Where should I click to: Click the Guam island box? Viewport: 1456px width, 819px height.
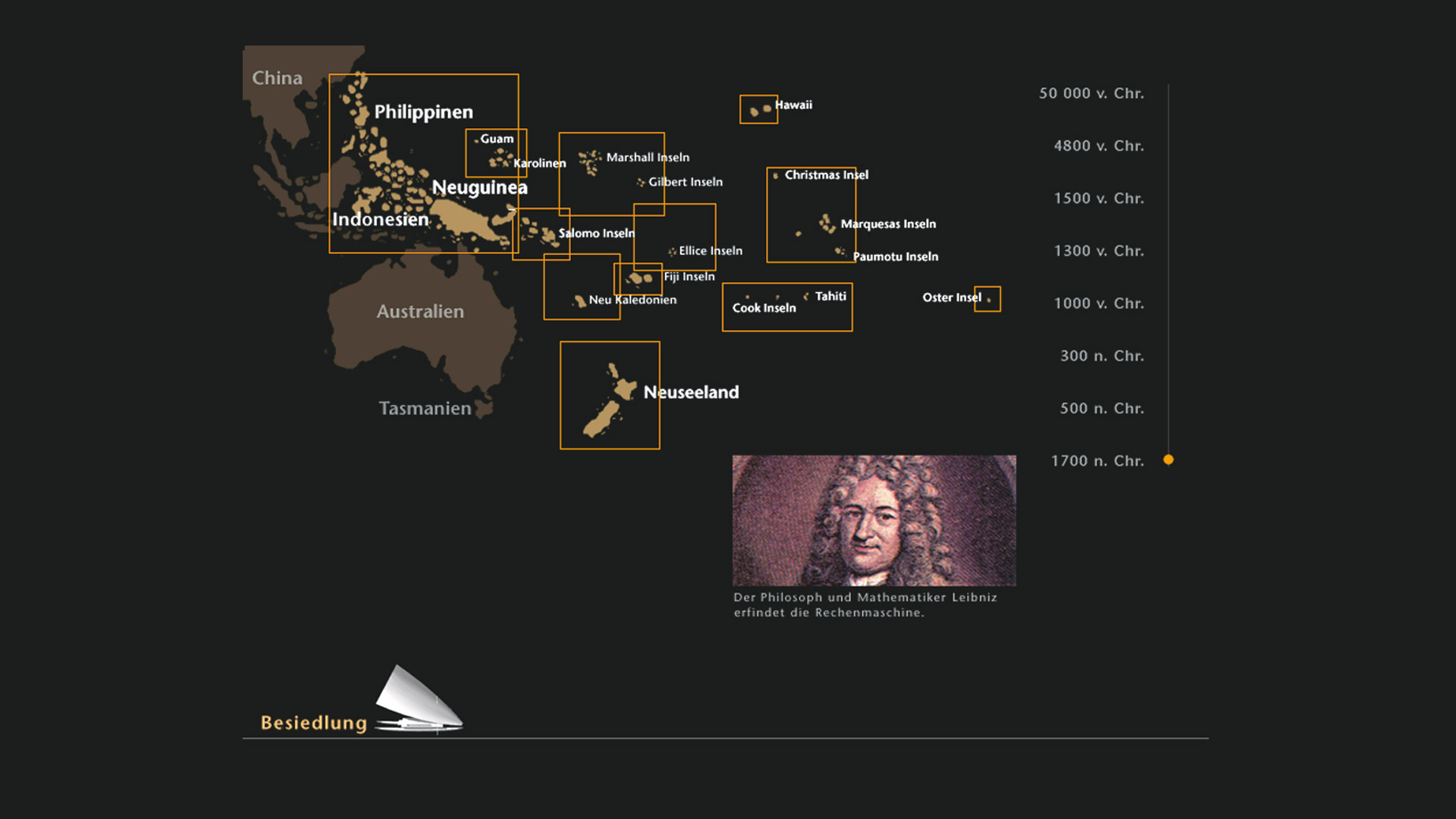[x=495, y=152]
